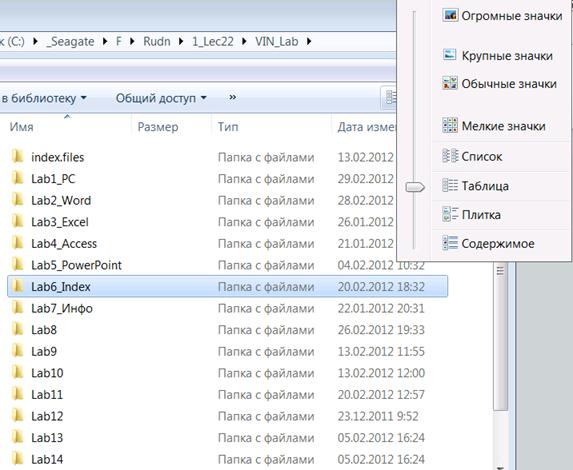Click the Lab1_PC folder icon
The width and height of the screenshot is (573, 470).
tap(17, 178)
